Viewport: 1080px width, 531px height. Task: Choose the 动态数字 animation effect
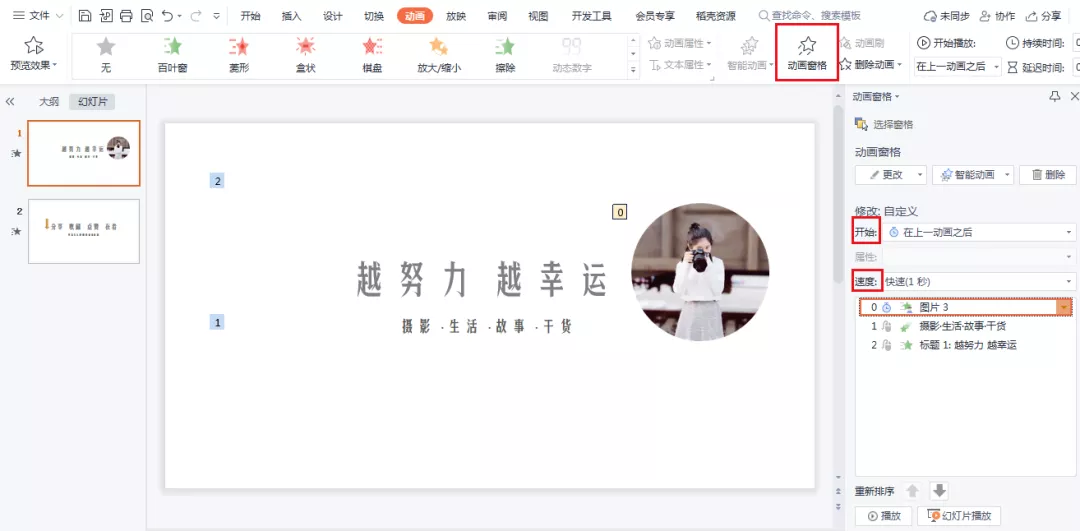pyautogui.click(x=572, y=55)
